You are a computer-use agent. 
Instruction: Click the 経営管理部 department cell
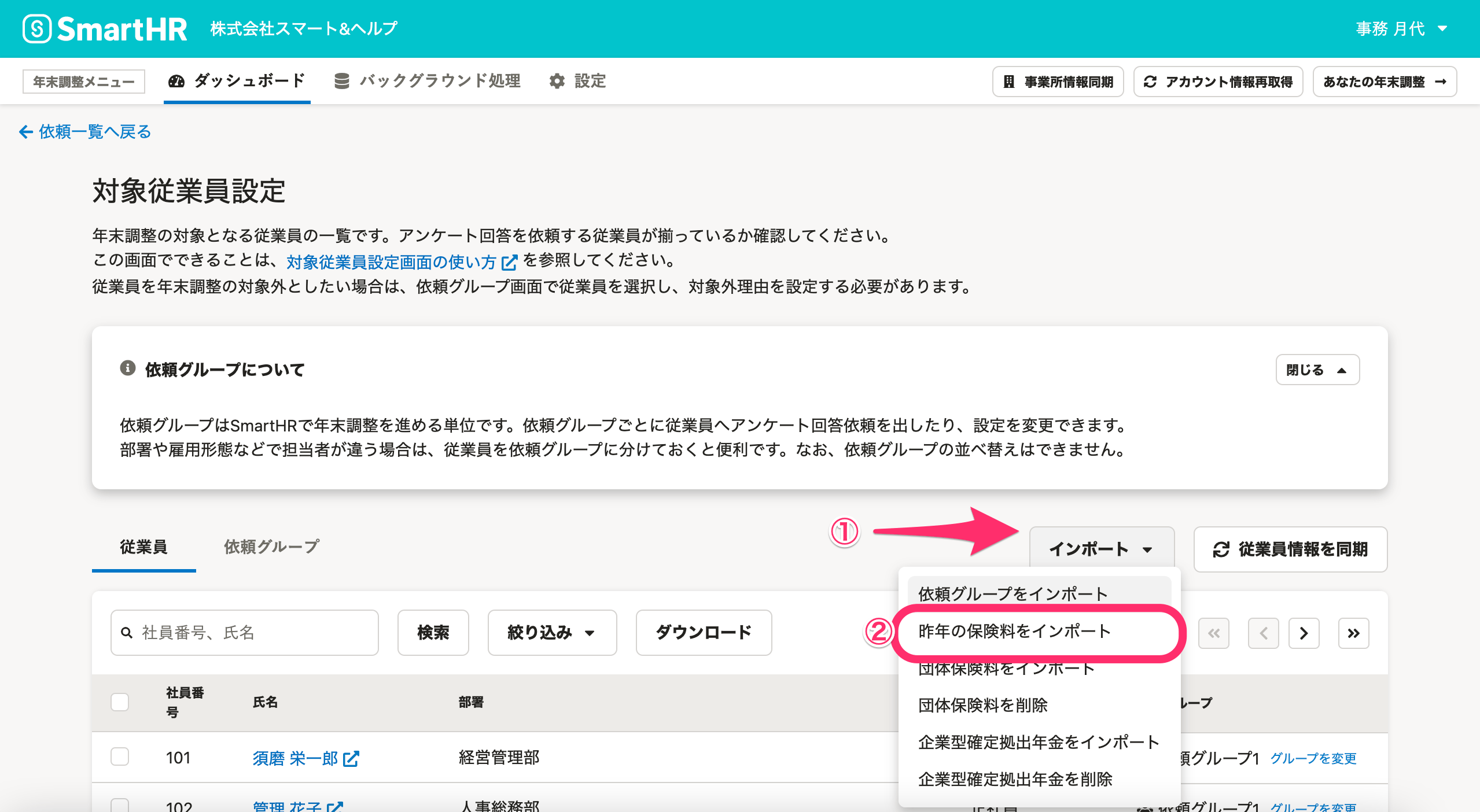coord(499,758)
